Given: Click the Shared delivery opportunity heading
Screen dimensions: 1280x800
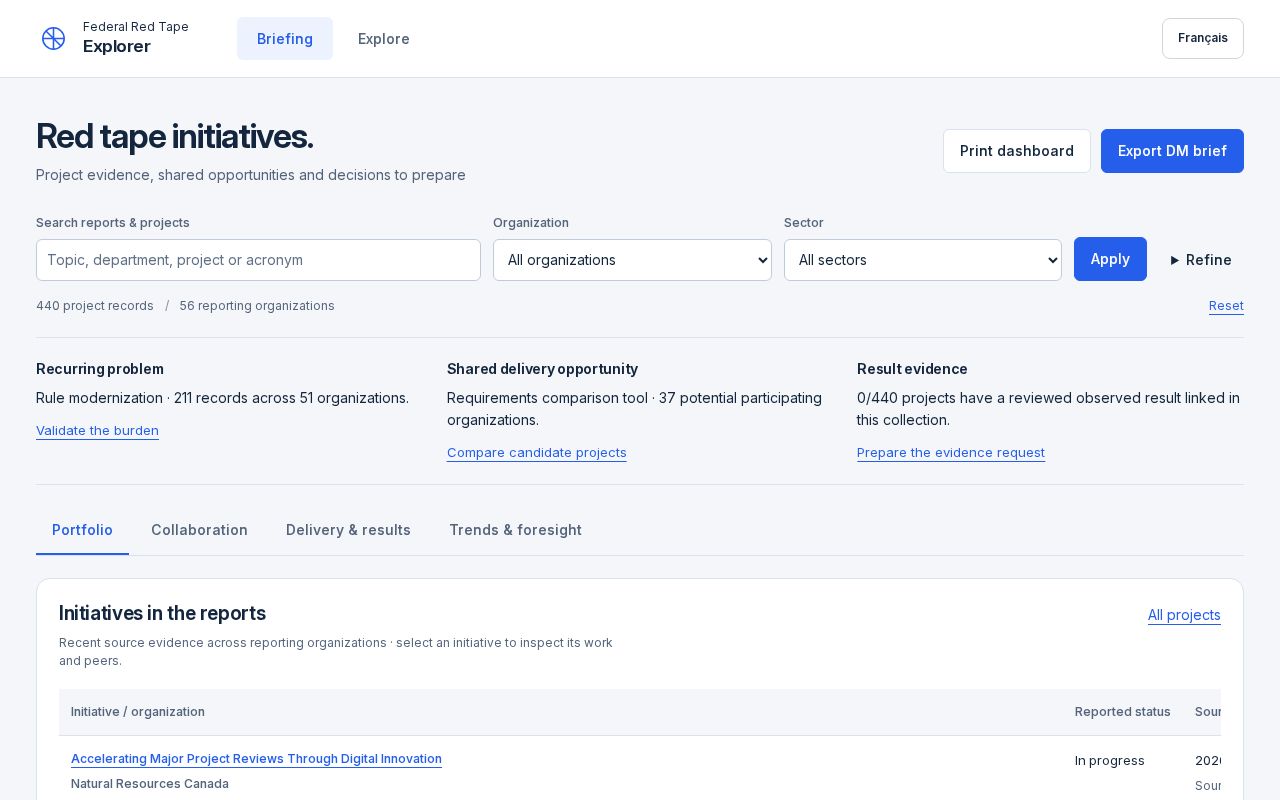Looking at the screenshot, I should [542, 369].
